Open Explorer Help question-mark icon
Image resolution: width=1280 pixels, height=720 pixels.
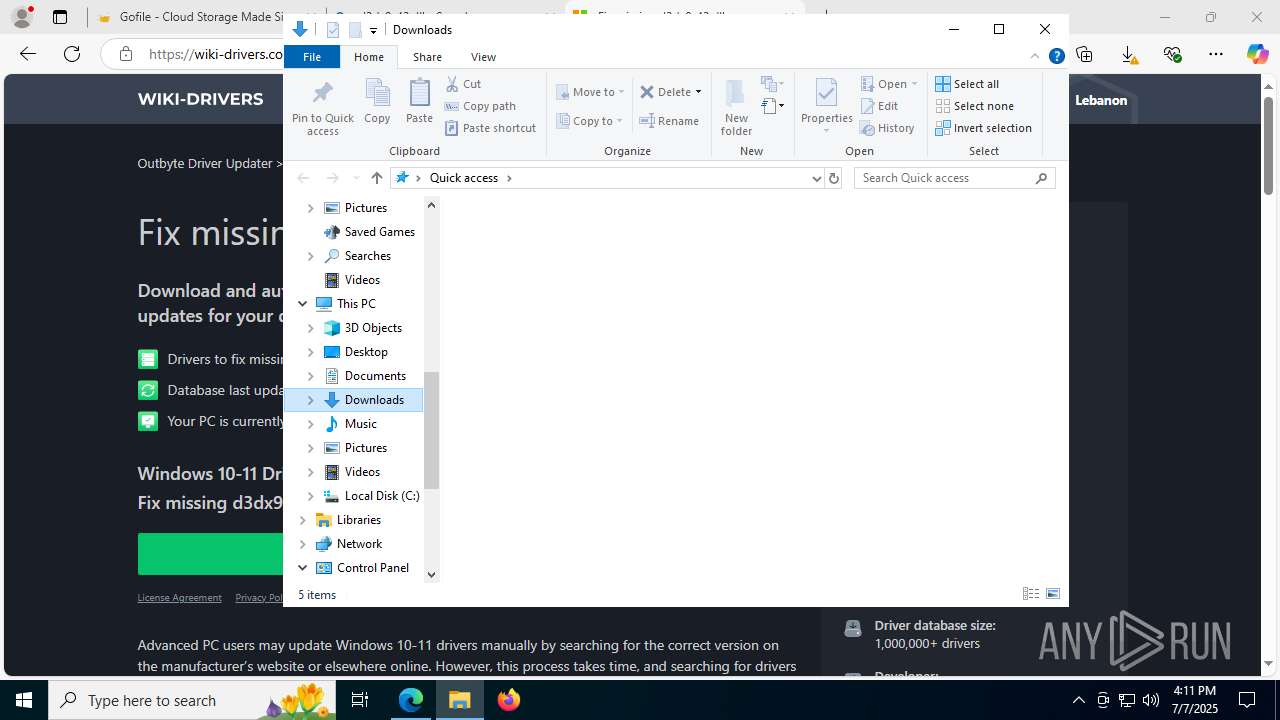click(x=1056, y=57)
